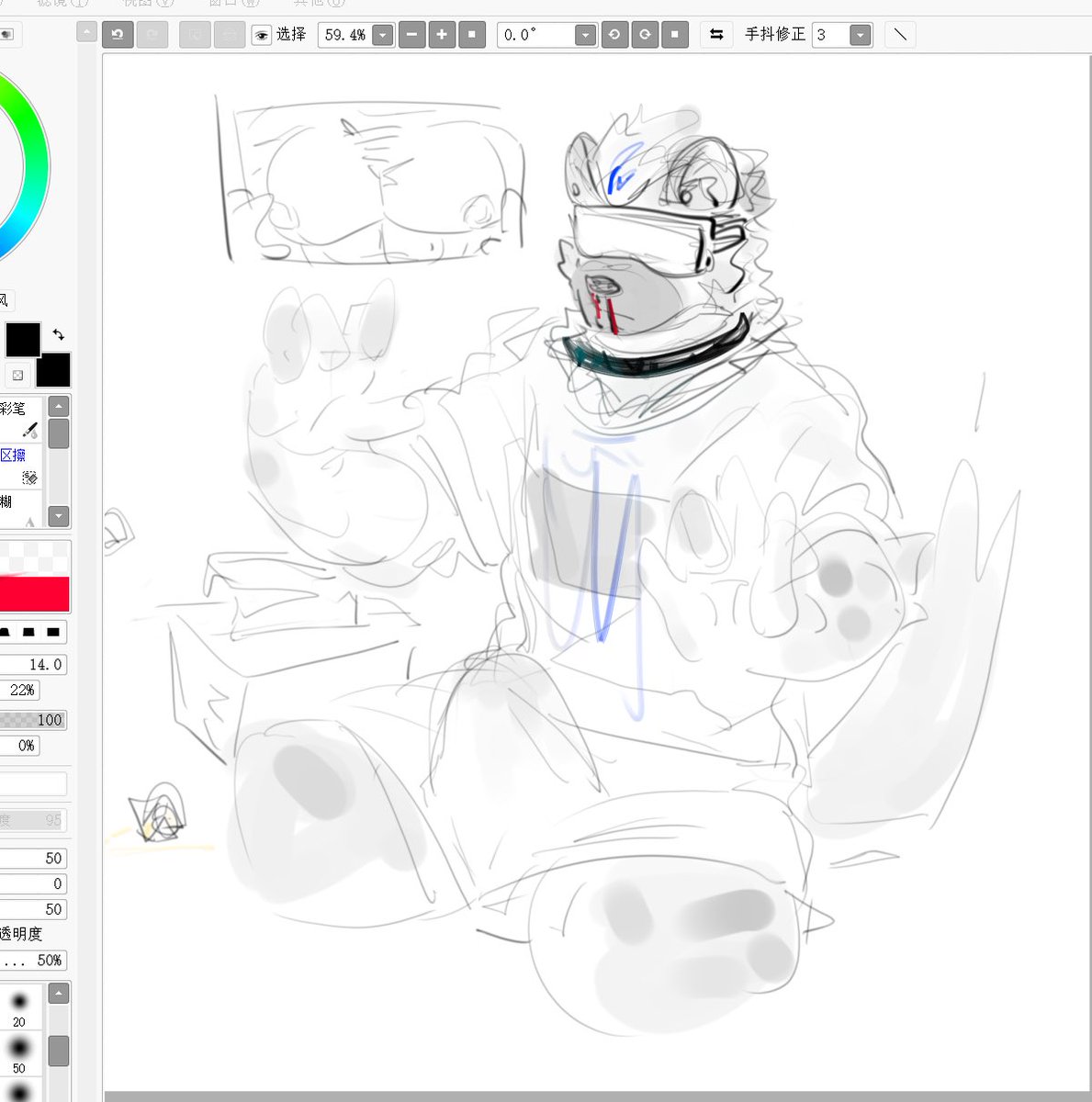Image resolution: width=1092 pixels, height=1102 pixels.
Task: Zoom out with the minus button
Action: pyautogui.click(x=411, y=35)
